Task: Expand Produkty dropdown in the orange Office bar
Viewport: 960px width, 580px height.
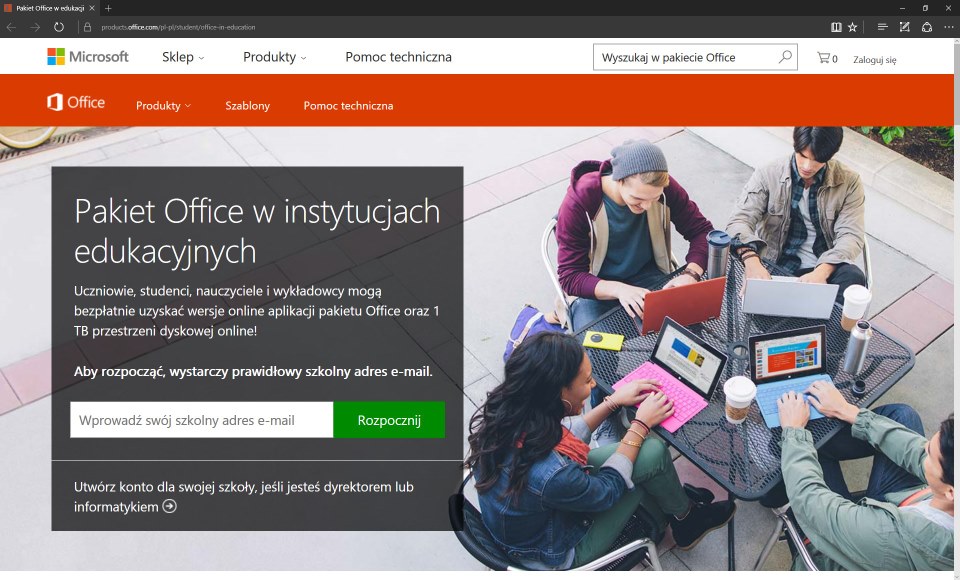Action: [x=163, y=105]
